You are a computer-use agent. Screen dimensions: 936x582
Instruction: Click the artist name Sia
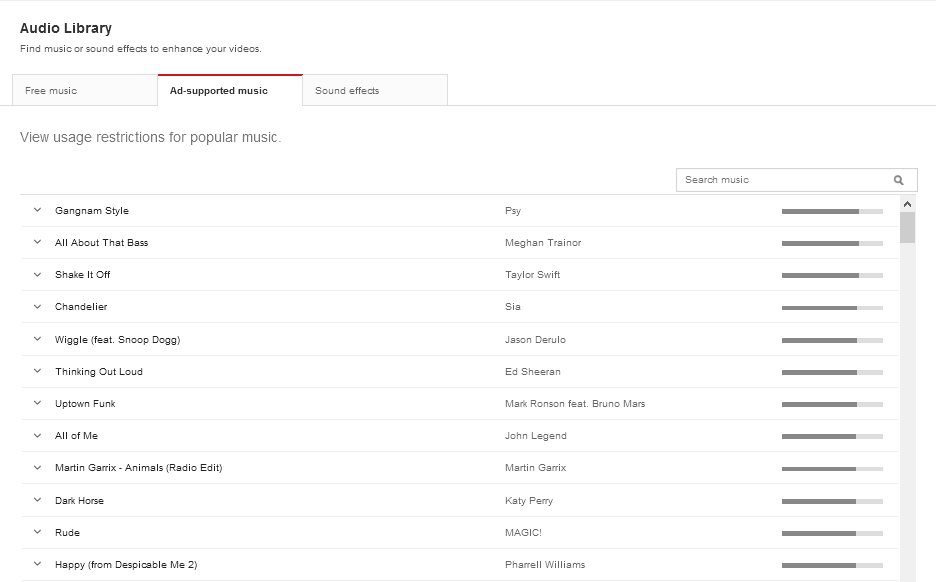point(513,307)
